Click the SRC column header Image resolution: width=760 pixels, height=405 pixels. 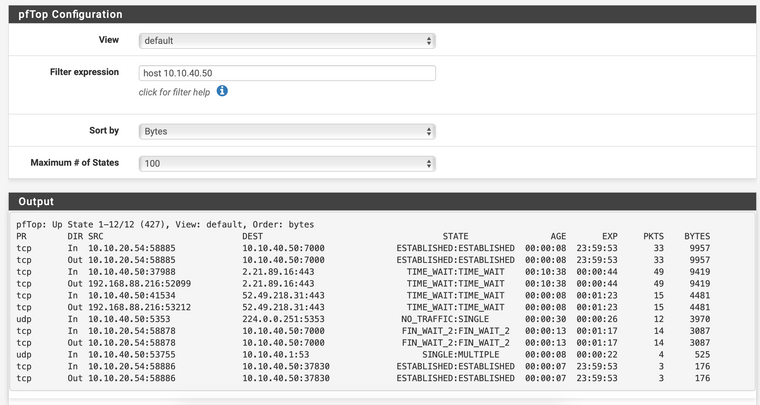96,236
